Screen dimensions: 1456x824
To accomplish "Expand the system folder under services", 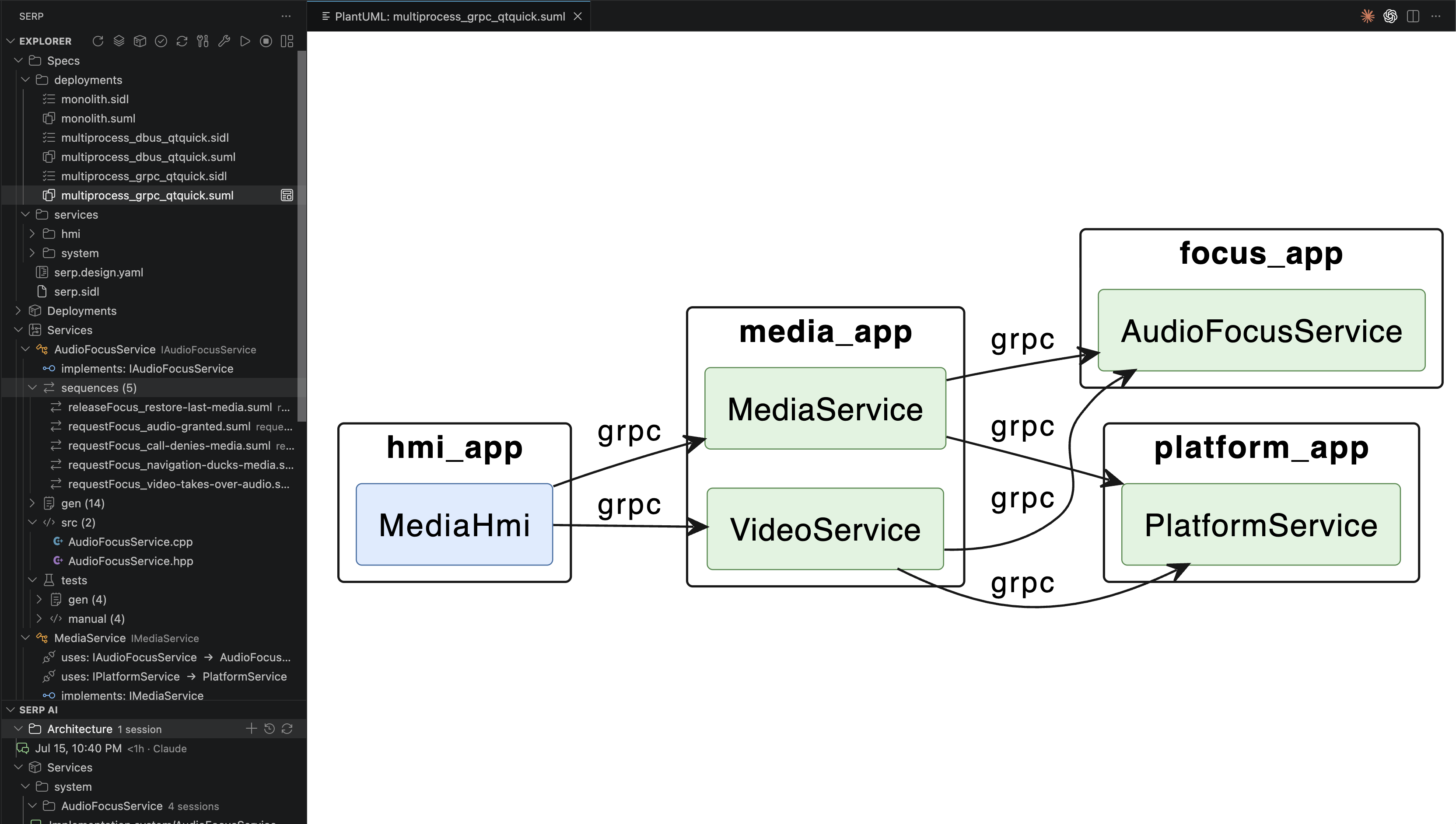I will 32,253.
